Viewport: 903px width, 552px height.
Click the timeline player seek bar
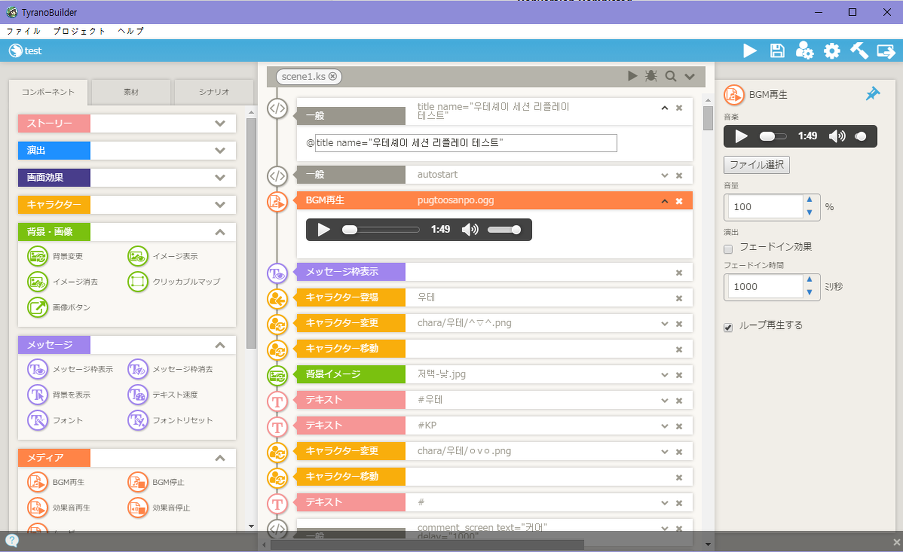pos(381,230)
